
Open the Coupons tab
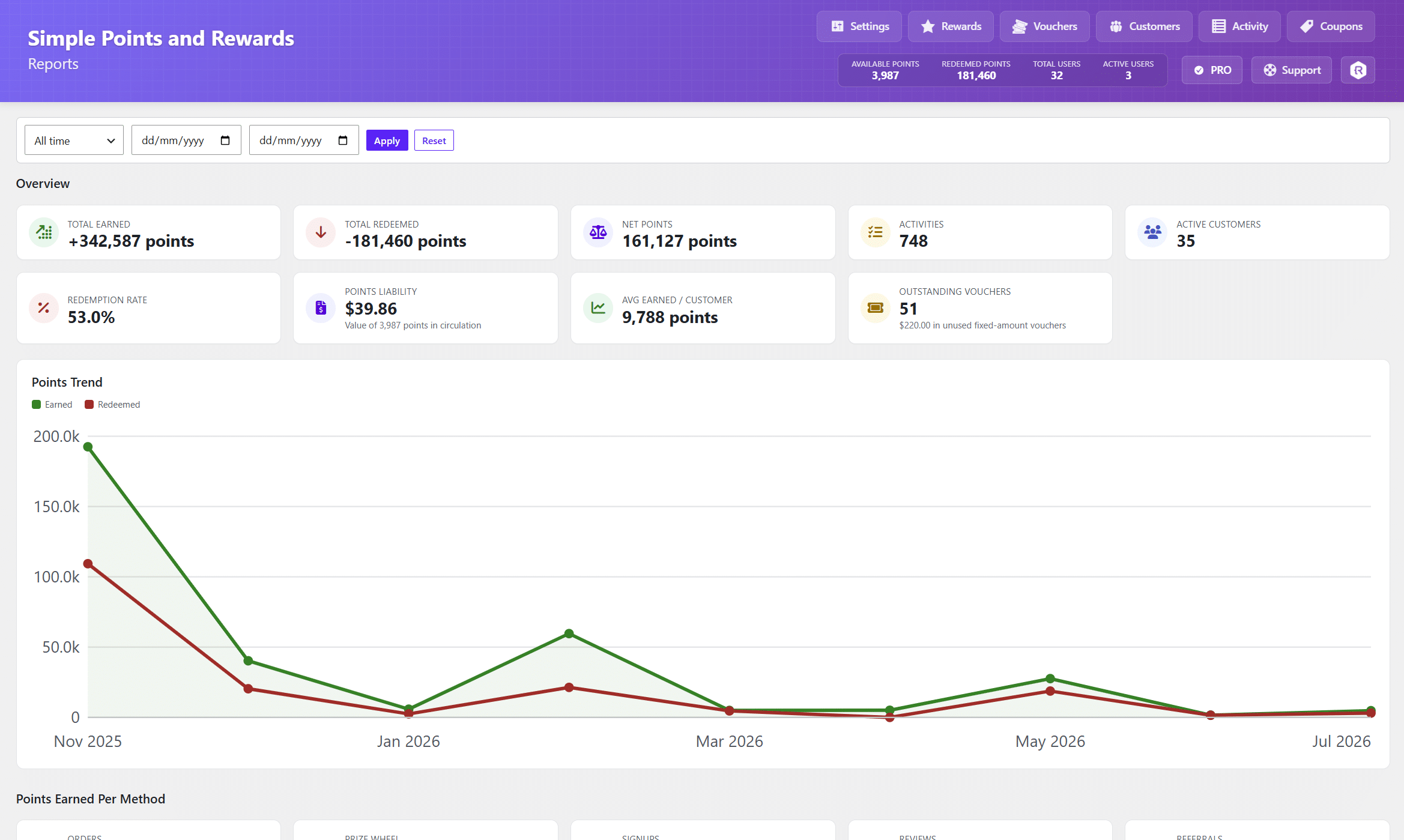(1331, 26)
